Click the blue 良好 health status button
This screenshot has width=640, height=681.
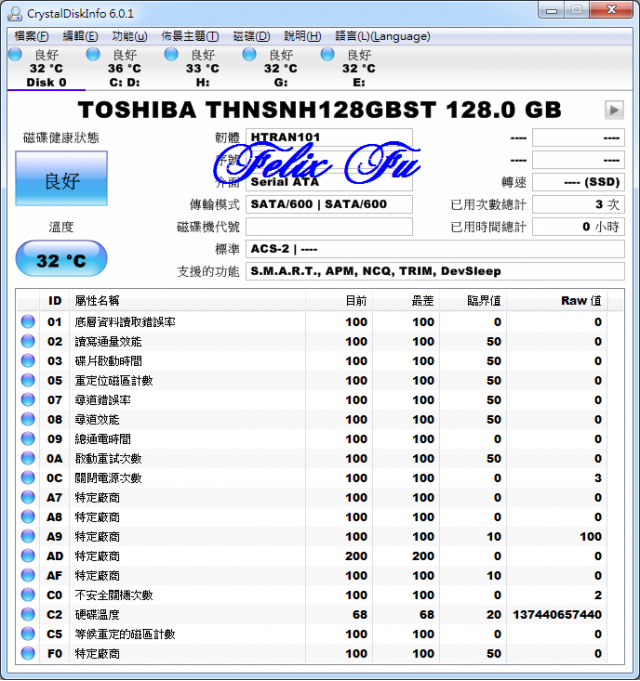(61, 178)
